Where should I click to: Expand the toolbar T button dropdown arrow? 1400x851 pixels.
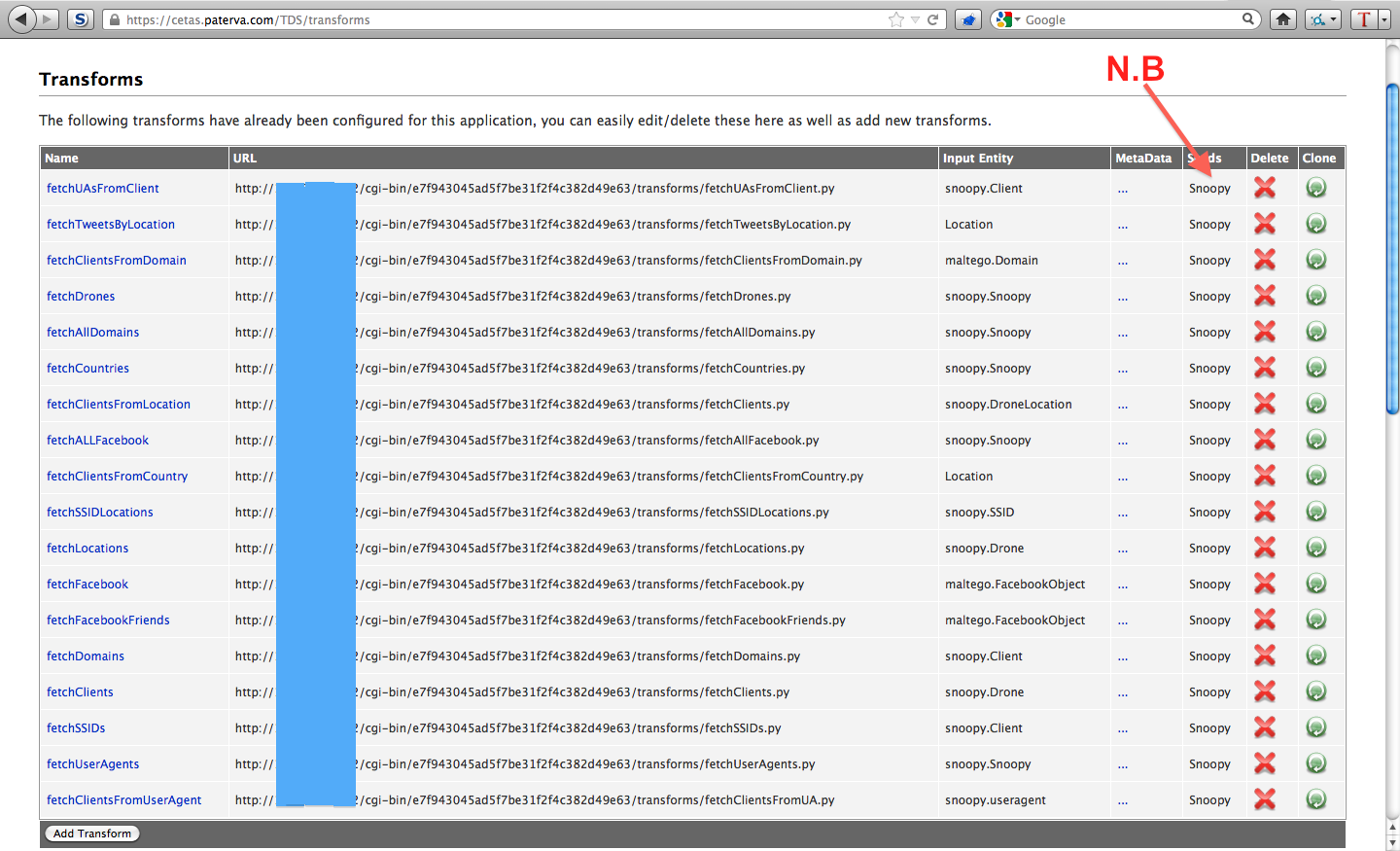1383,19
